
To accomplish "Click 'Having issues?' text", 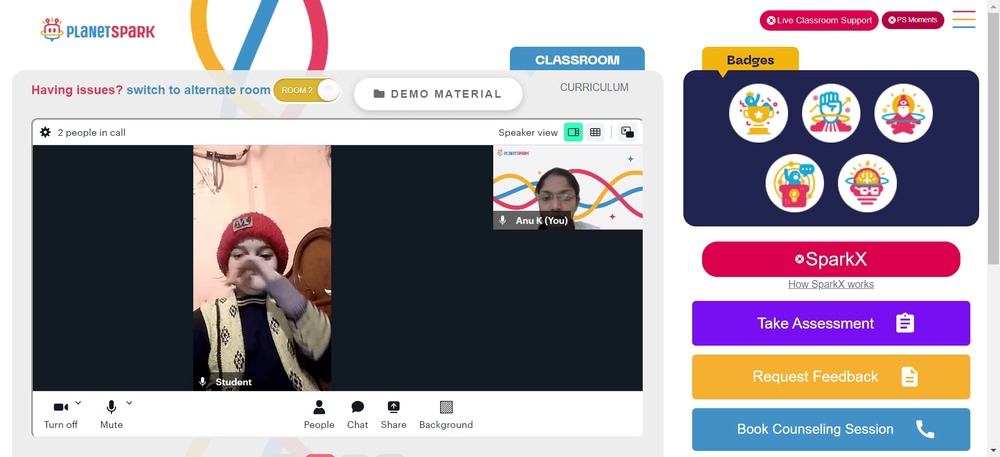I will [x=77, y=90].
